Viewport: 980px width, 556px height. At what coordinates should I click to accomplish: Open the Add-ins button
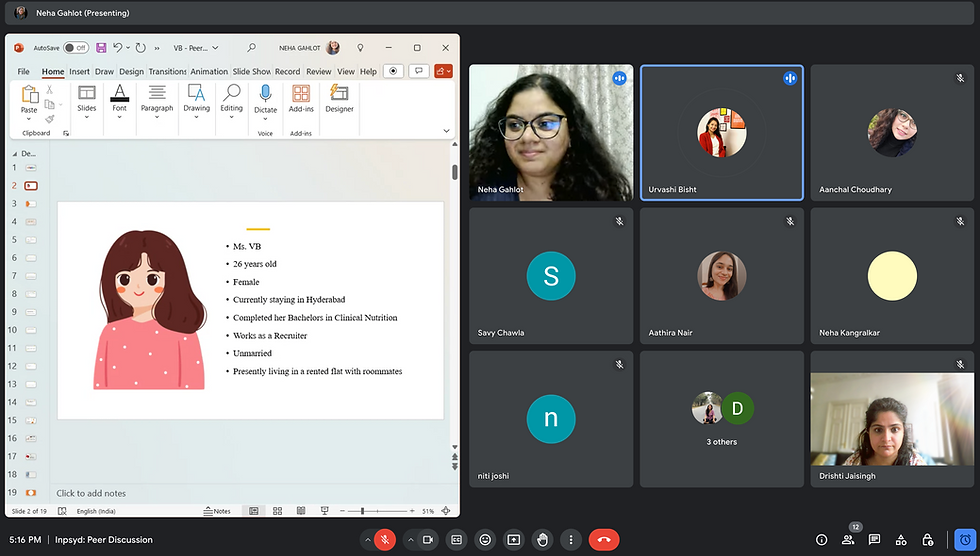point(301,99)
